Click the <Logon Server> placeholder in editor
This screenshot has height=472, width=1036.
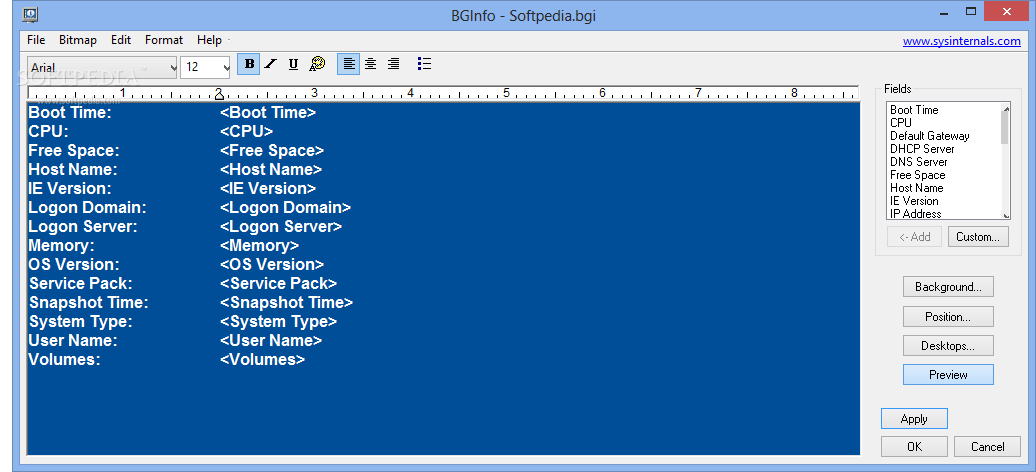pyautogui.click(x=281, y=227)
